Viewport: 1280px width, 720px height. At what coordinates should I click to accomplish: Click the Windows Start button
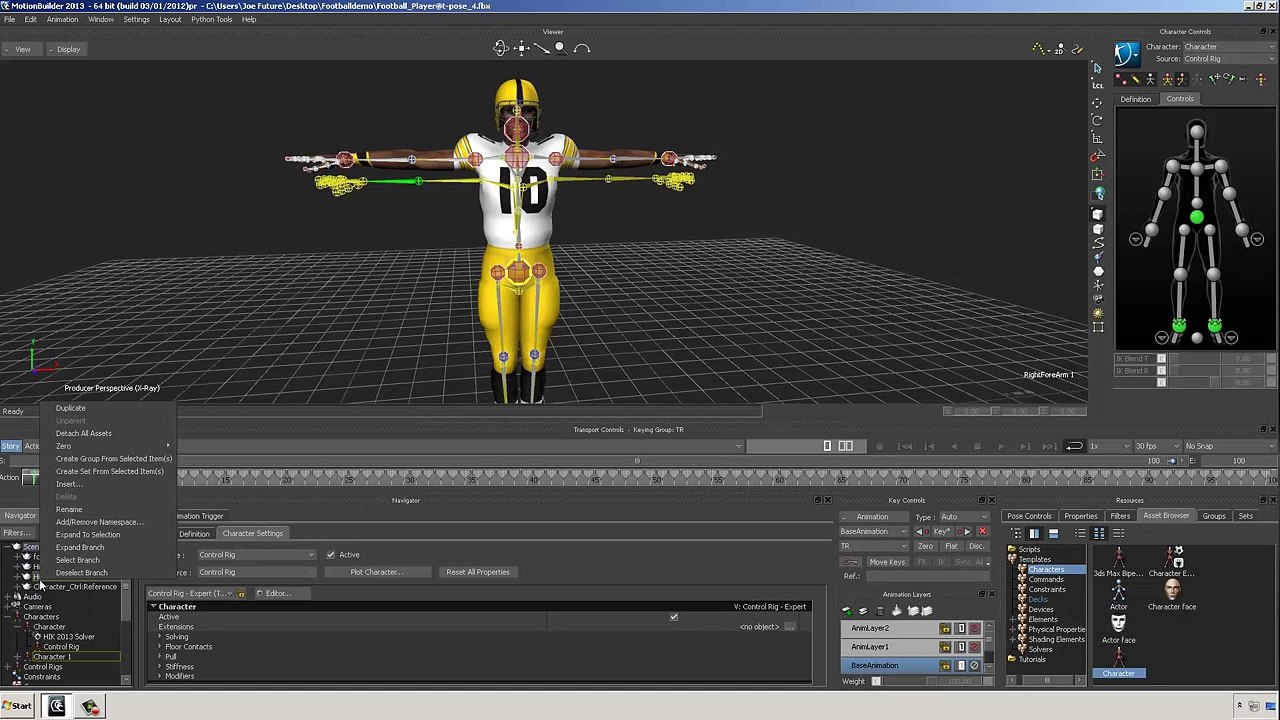coord(17,707)
